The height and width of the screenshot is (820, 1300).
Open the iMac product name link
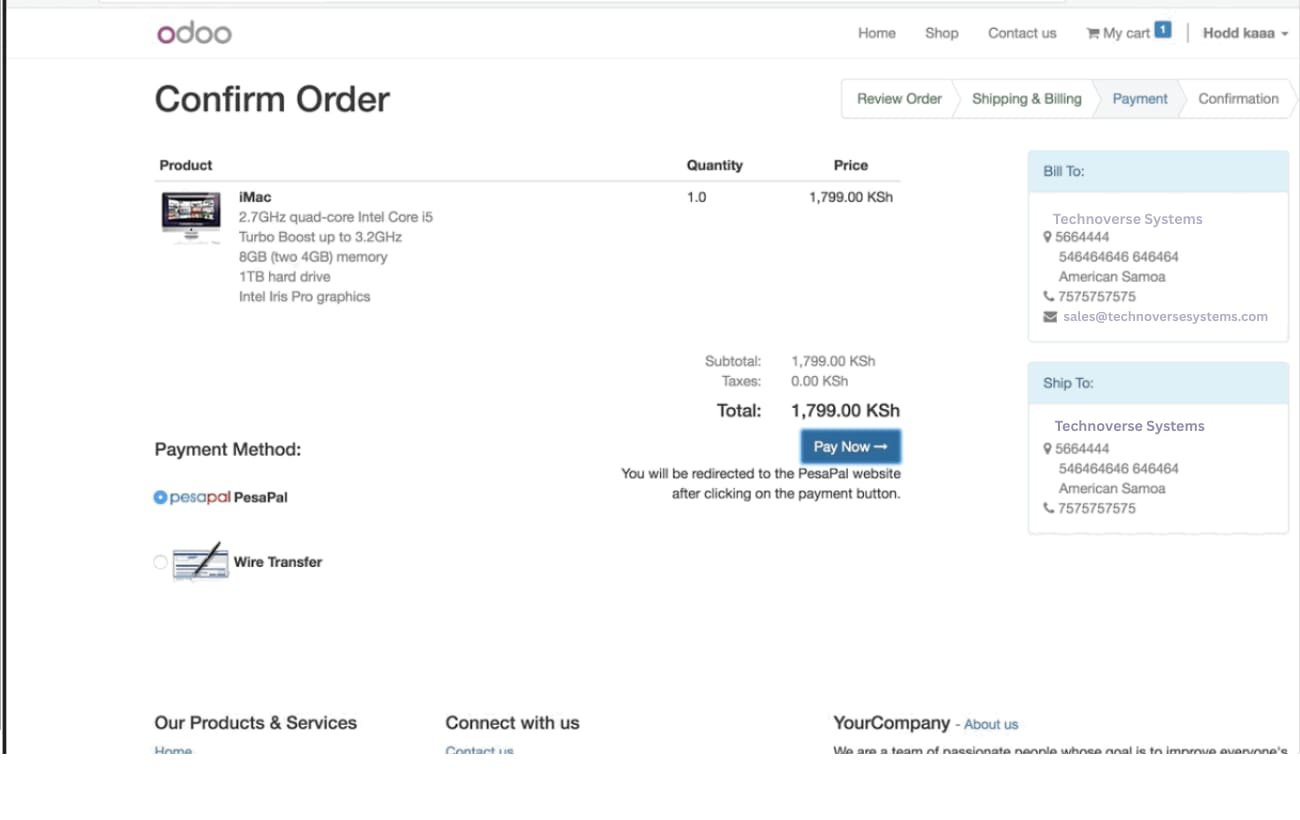coord(255,197)
